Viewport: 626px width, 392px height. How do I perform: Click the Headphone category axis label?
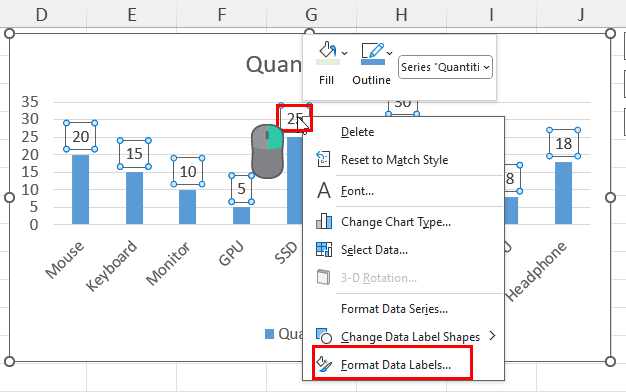coord(536,271)
